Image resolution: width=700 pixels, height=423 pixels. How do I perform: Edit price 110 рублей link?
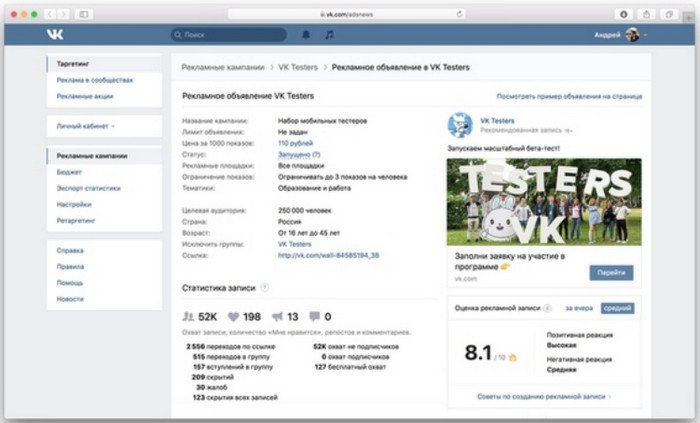click(296, 143)
